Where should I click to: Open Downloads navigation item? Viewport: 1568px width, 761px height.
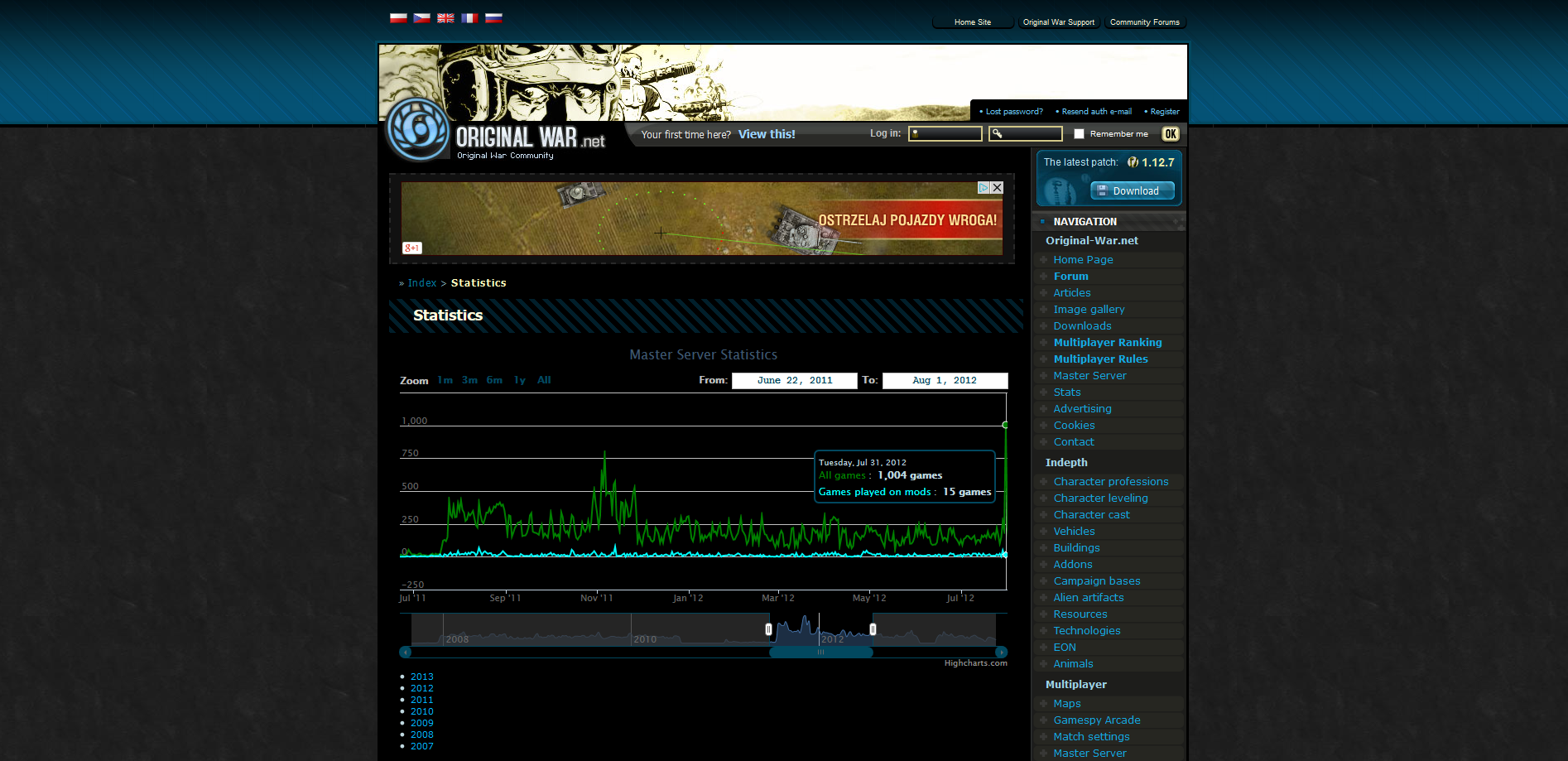point(1082,325)
